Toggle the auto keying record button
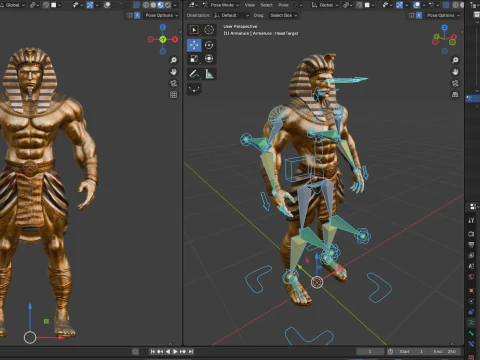 coord(135,351)
